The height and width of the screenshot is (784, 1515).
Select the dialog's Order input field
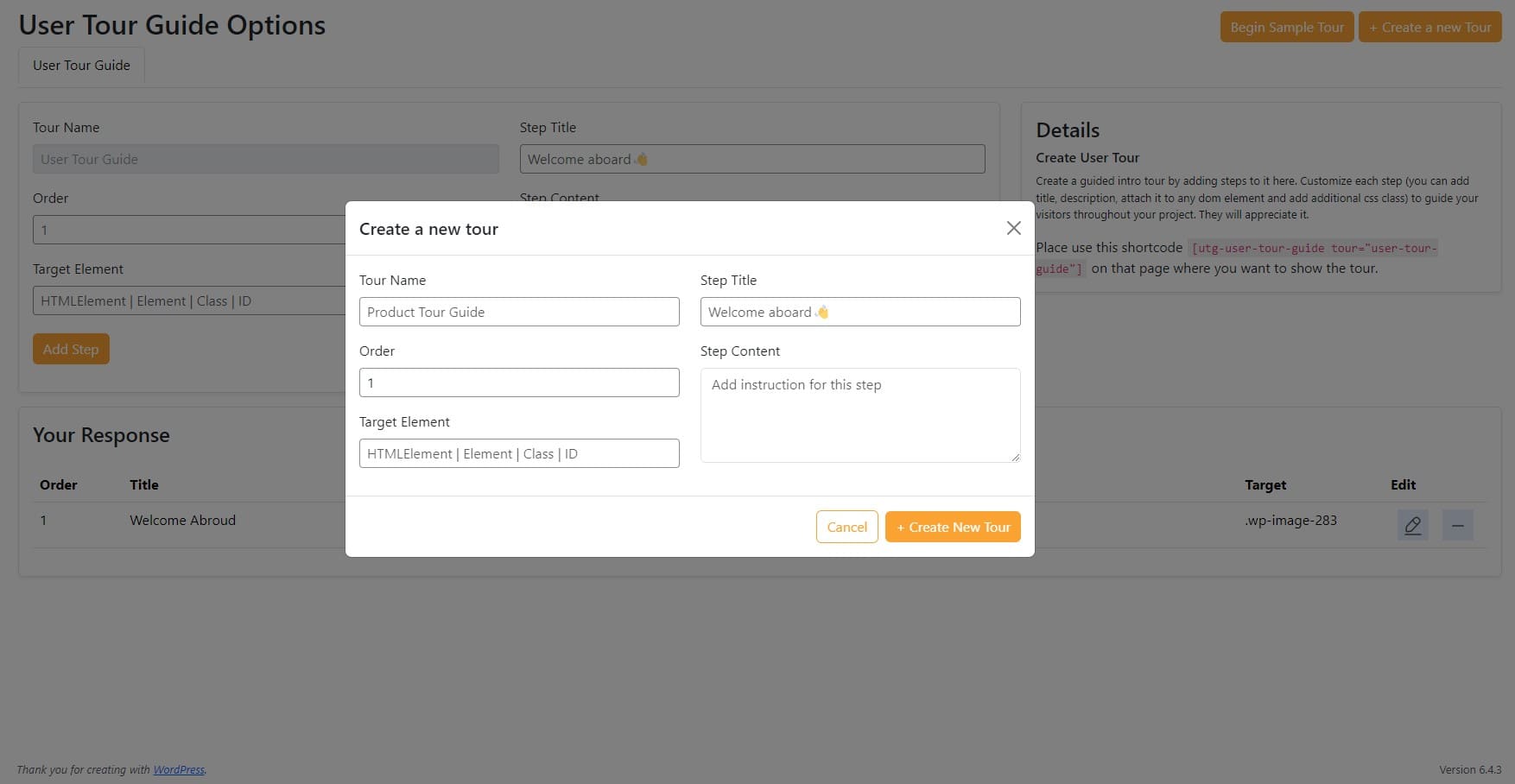coord(519,383)
